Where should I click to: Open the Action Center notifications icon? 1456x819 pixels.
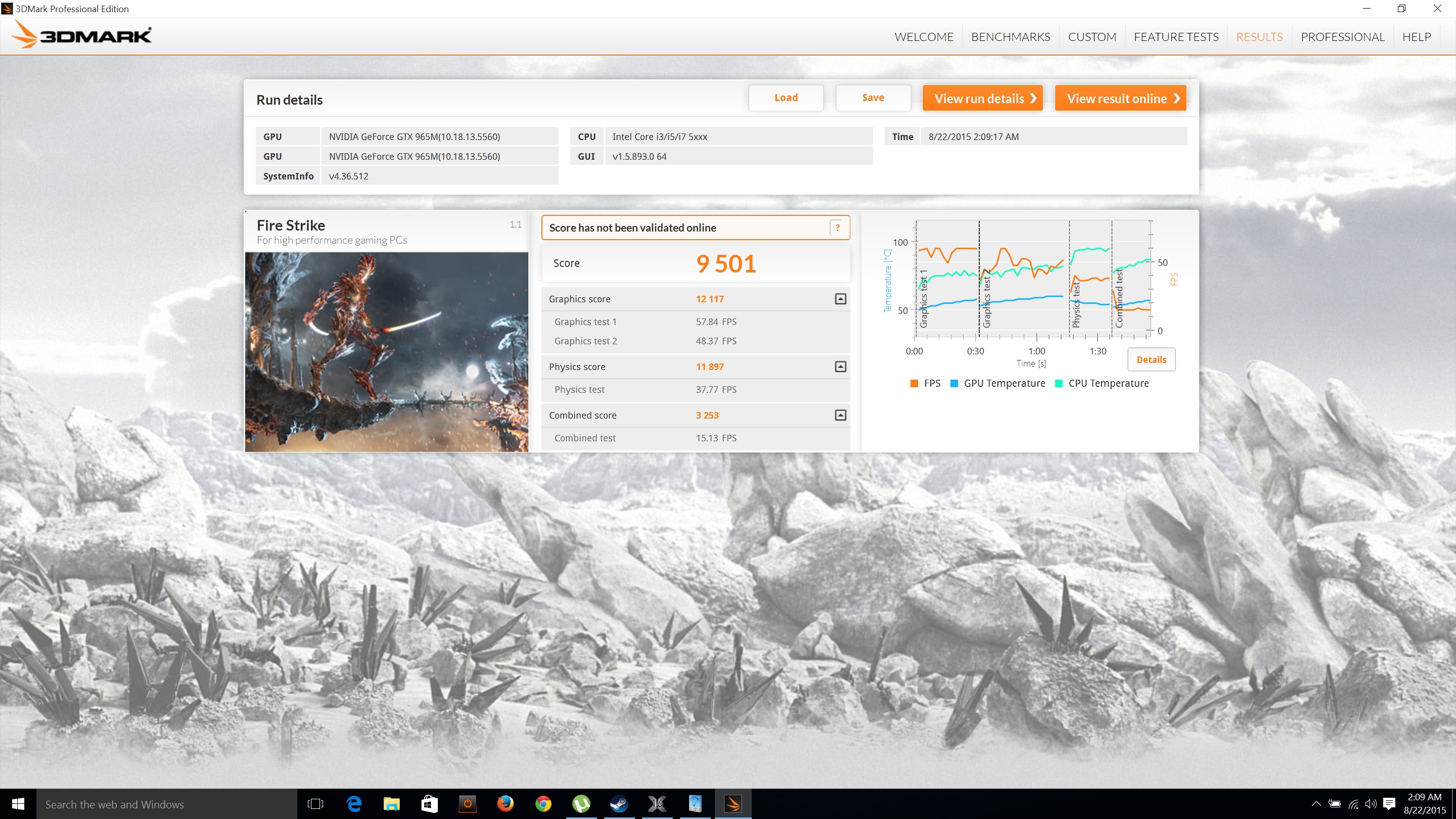[1389, 804]
